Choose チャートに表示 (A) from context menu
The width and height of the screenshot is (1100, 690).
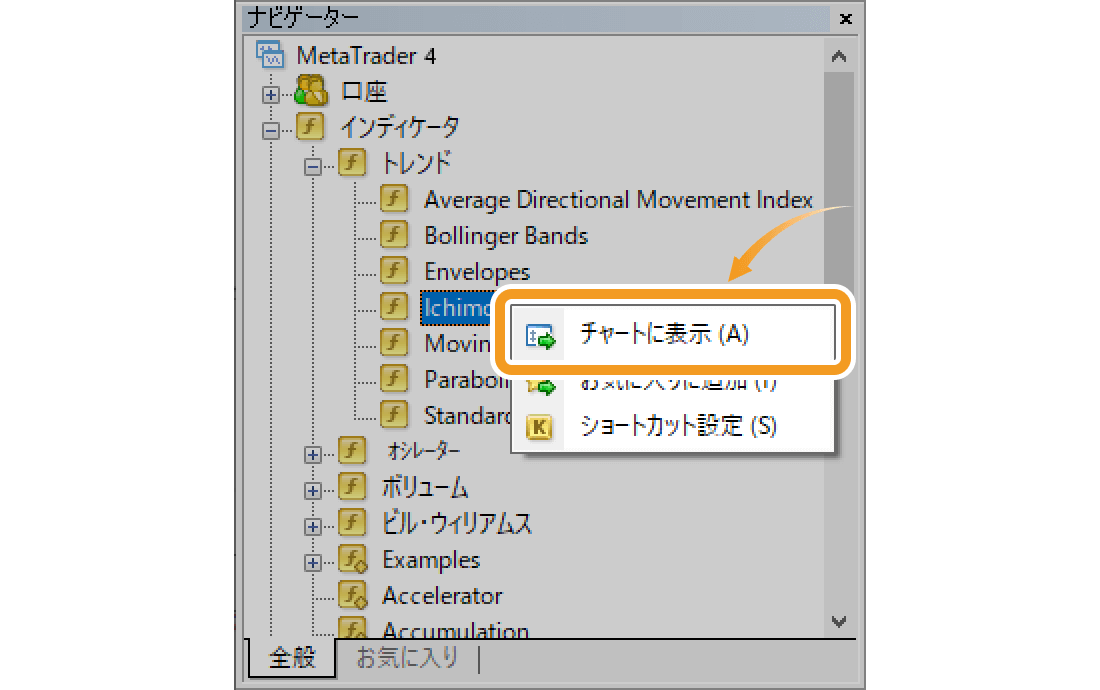click(x=673, y=334)
